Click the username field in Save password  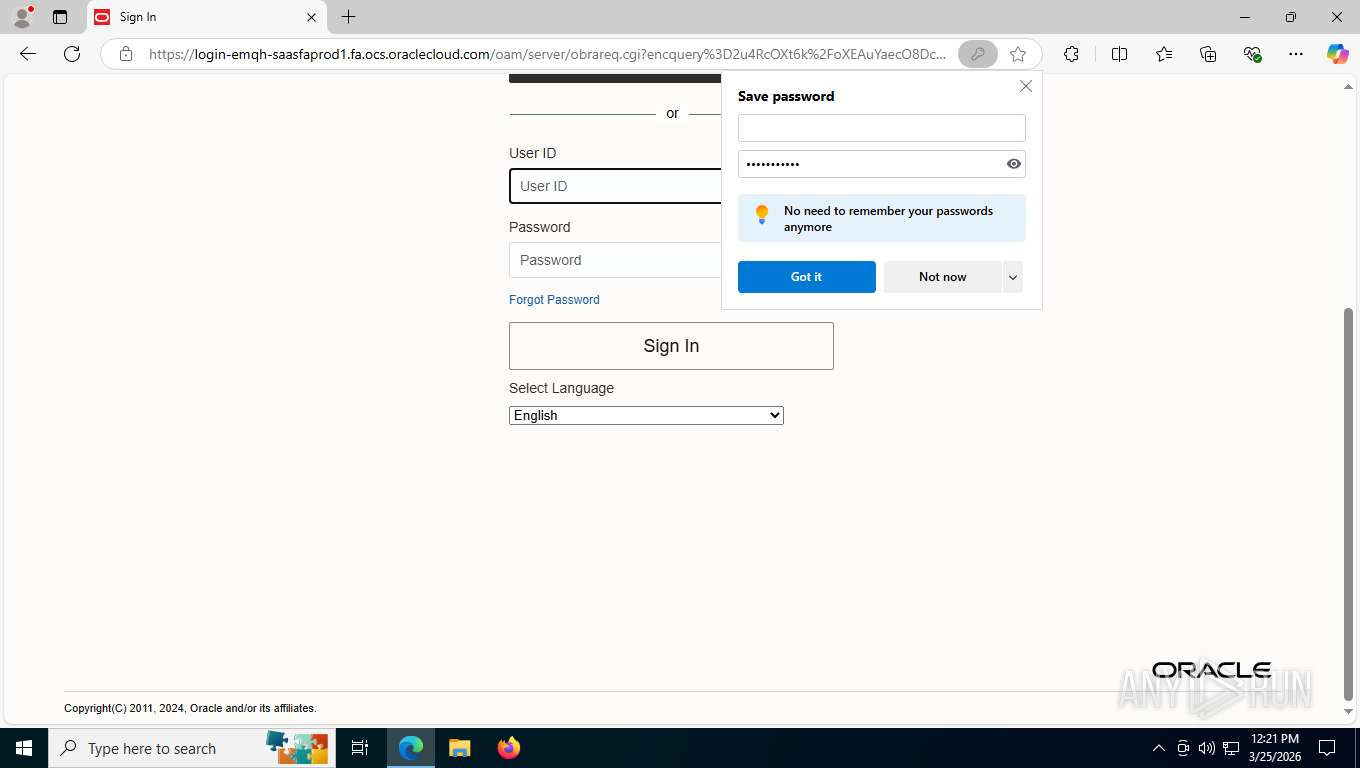pyautogui.click(x=881, y=128)
